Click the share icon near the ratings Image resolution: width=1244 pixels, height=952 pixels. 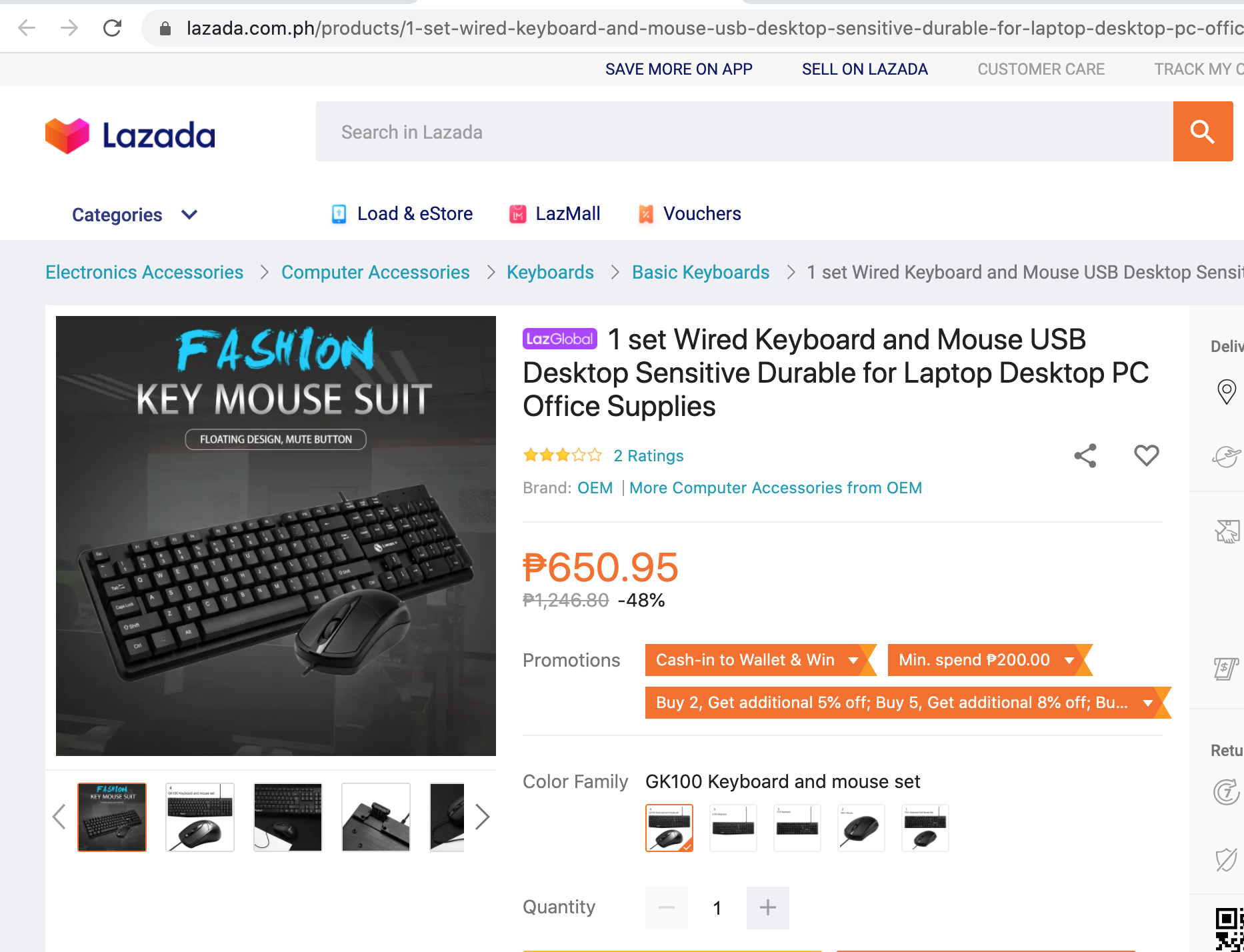click(1085, 455)
